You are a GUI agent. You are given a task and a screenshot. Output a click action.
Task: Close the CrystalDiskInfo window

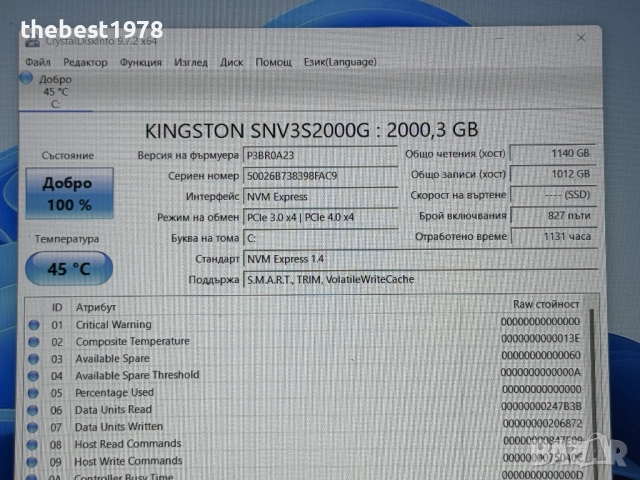[581, 38]
